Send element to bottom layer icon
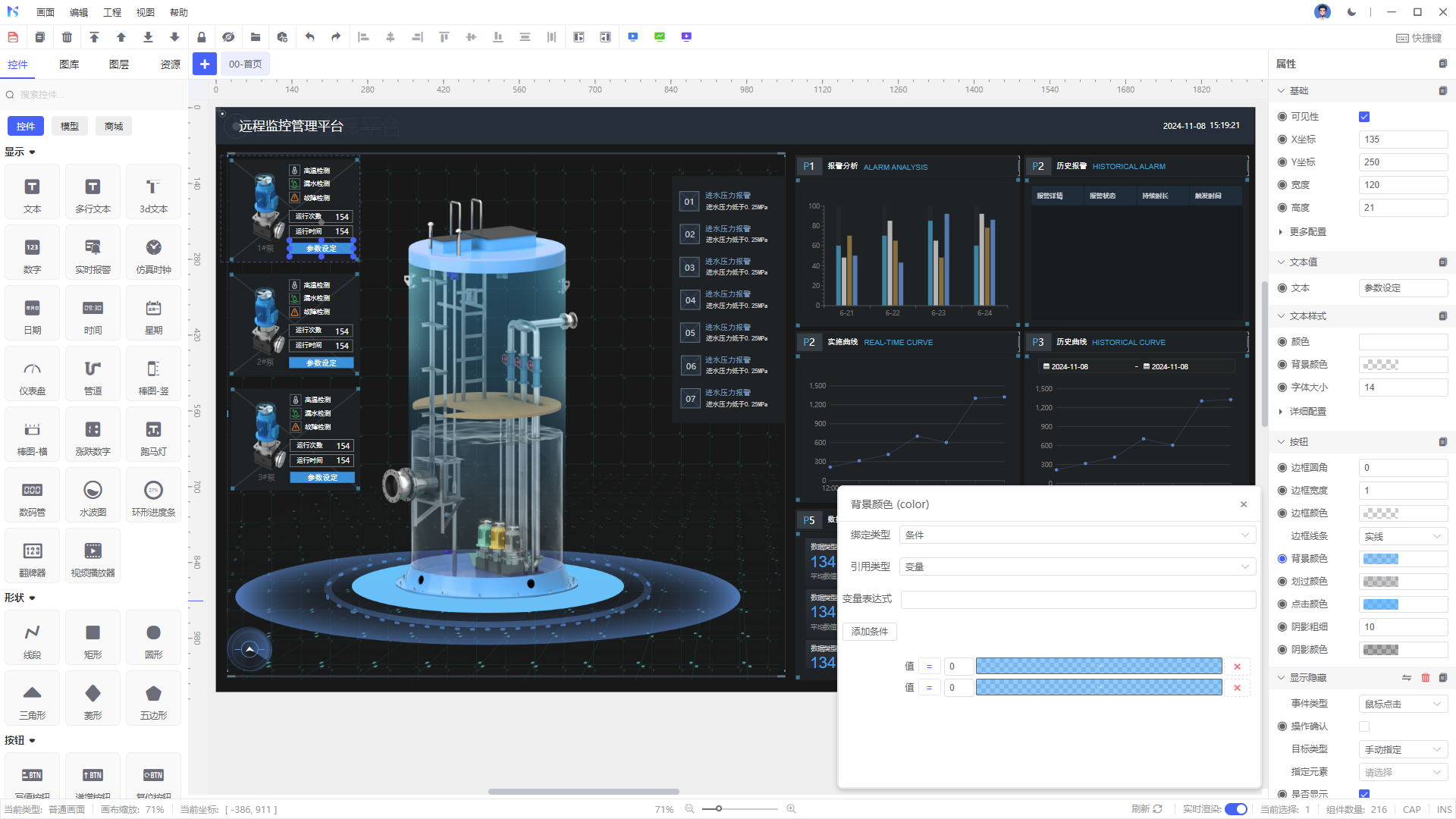This screenshot has height=819, width=1456. 148,37
